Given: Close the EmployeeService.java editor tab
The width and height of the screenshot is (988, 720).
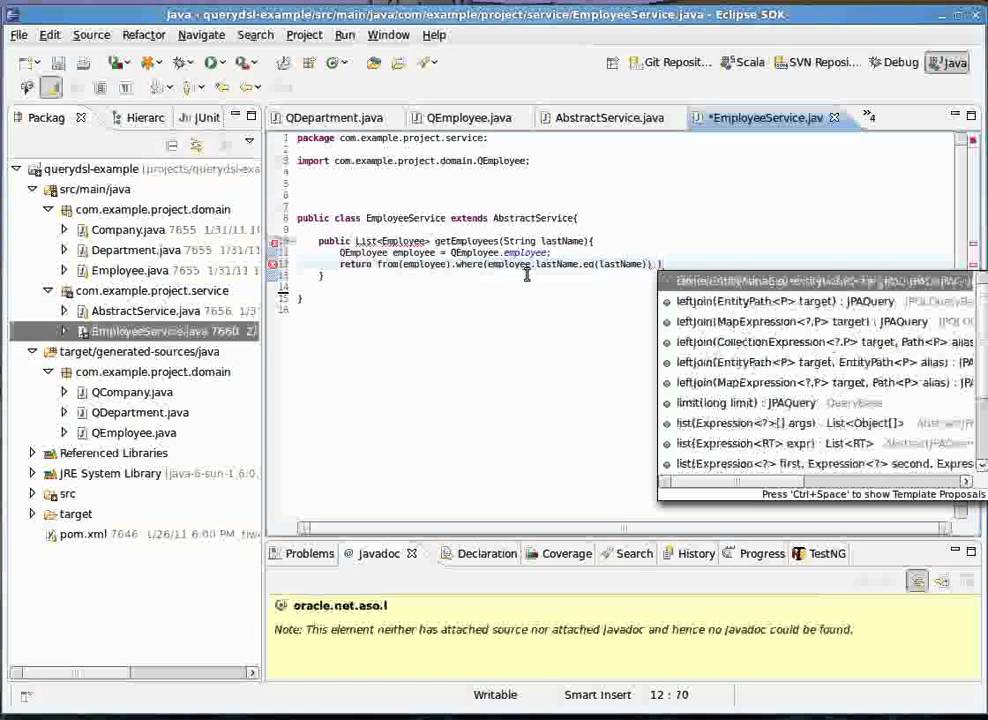Looking at the screenshot, I should (834, 118).
